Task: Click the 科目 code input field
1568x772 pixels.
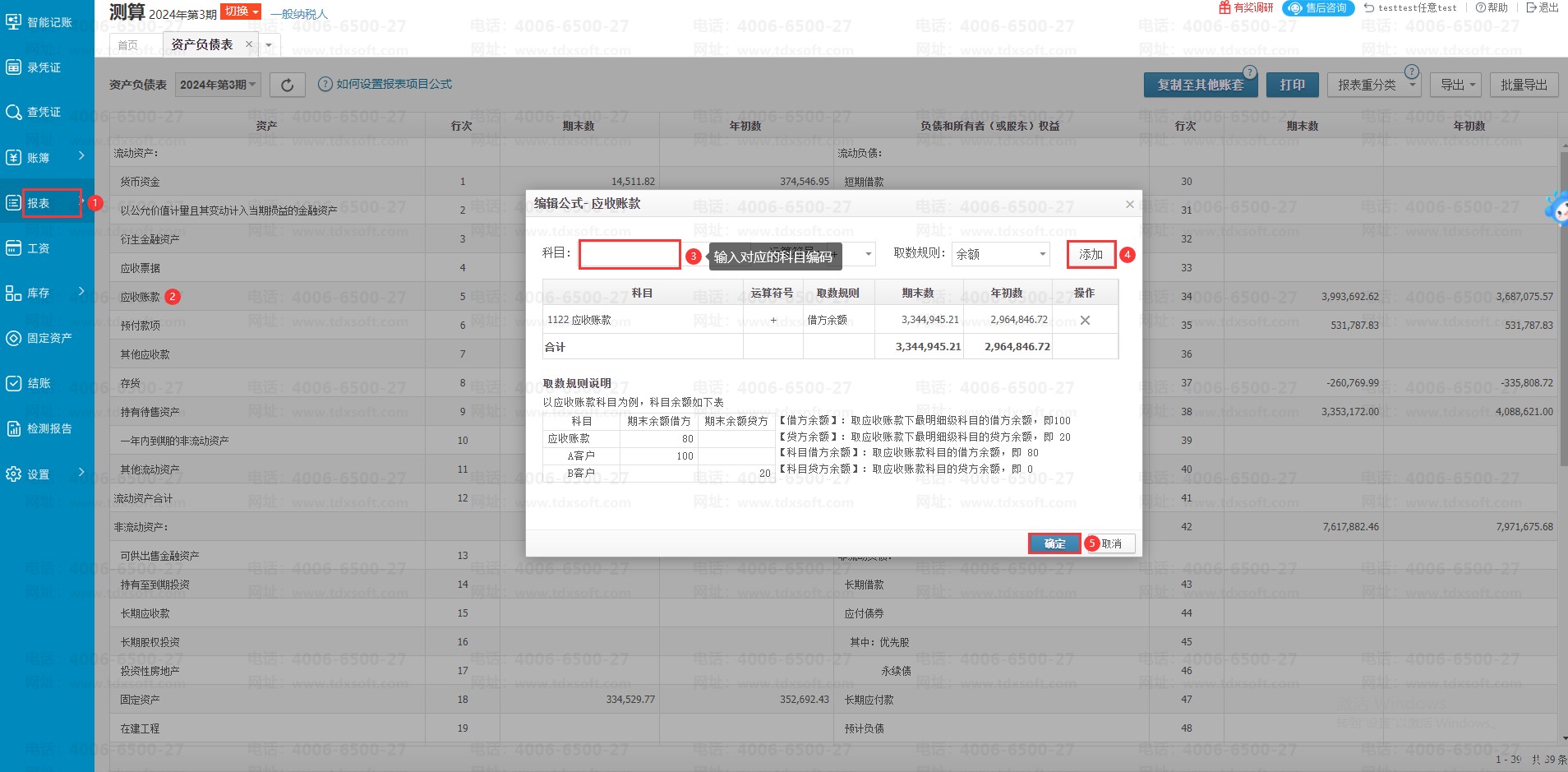Action: pos(630,254)
